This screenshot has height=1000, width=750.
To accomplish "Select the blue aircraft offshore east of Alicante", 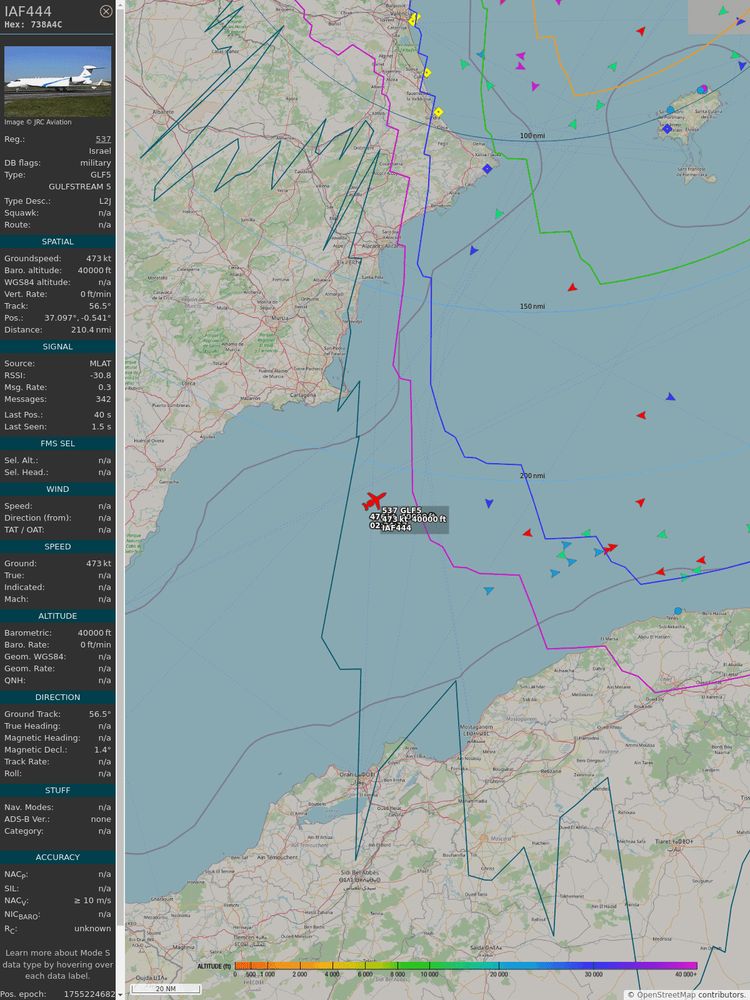I will 473,250.
